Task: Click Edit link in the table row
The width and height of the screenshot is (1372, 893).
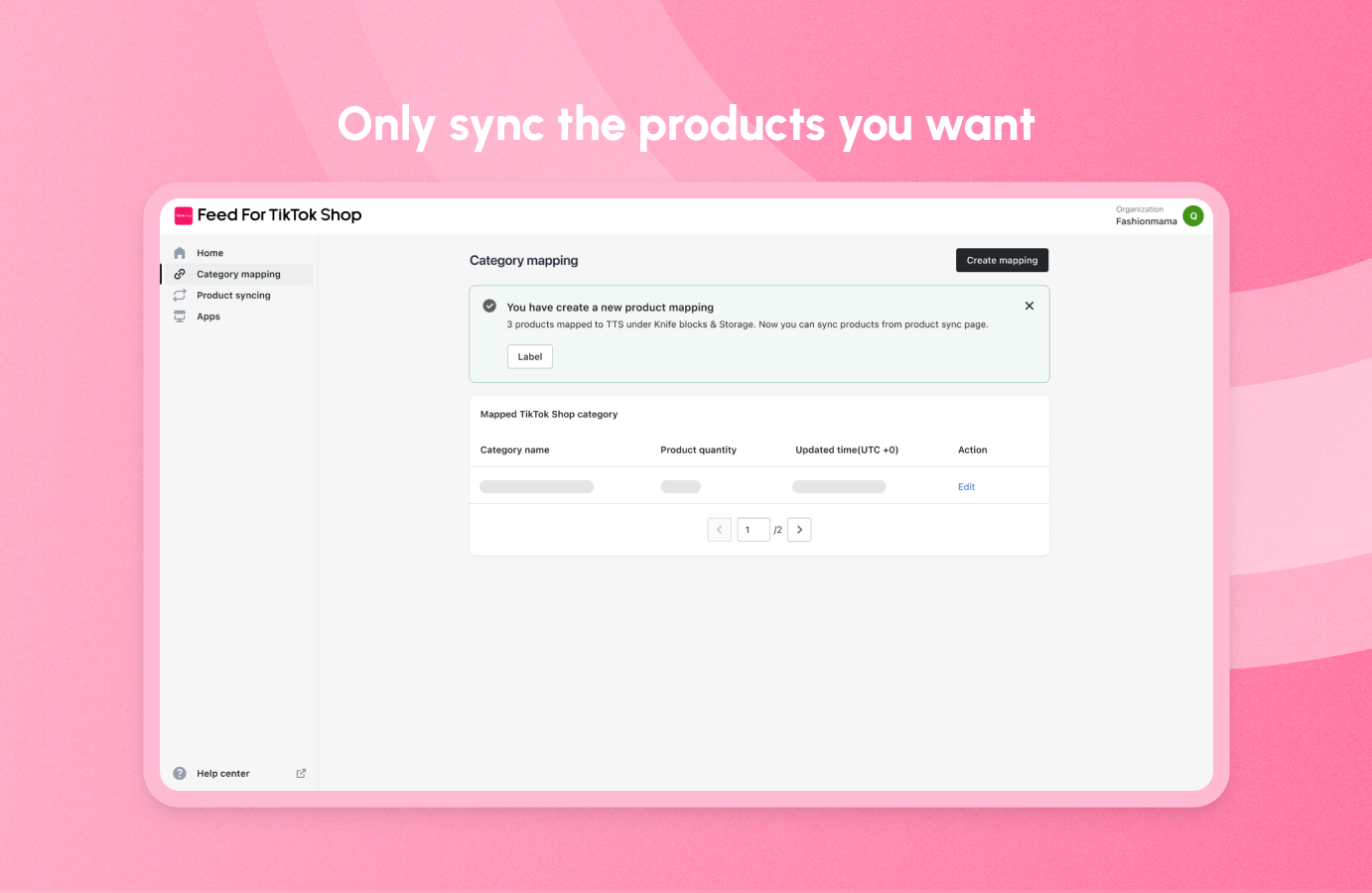Action: coord(966,487)
